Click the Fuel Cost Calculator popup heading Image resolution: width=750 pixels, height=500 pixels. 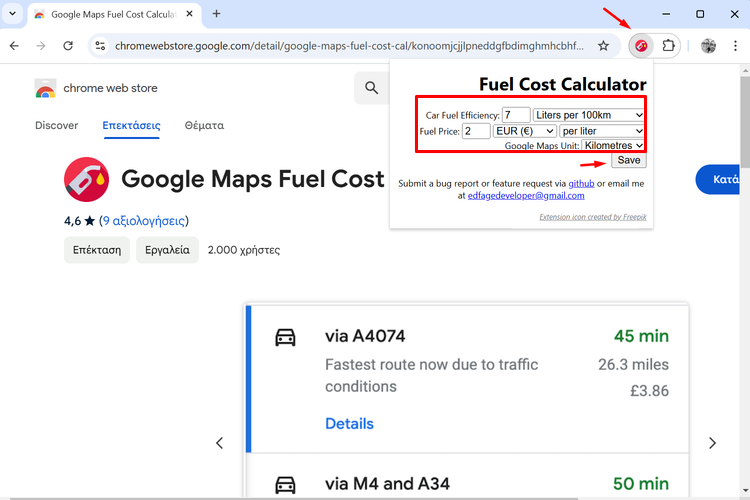click(562, 84)
